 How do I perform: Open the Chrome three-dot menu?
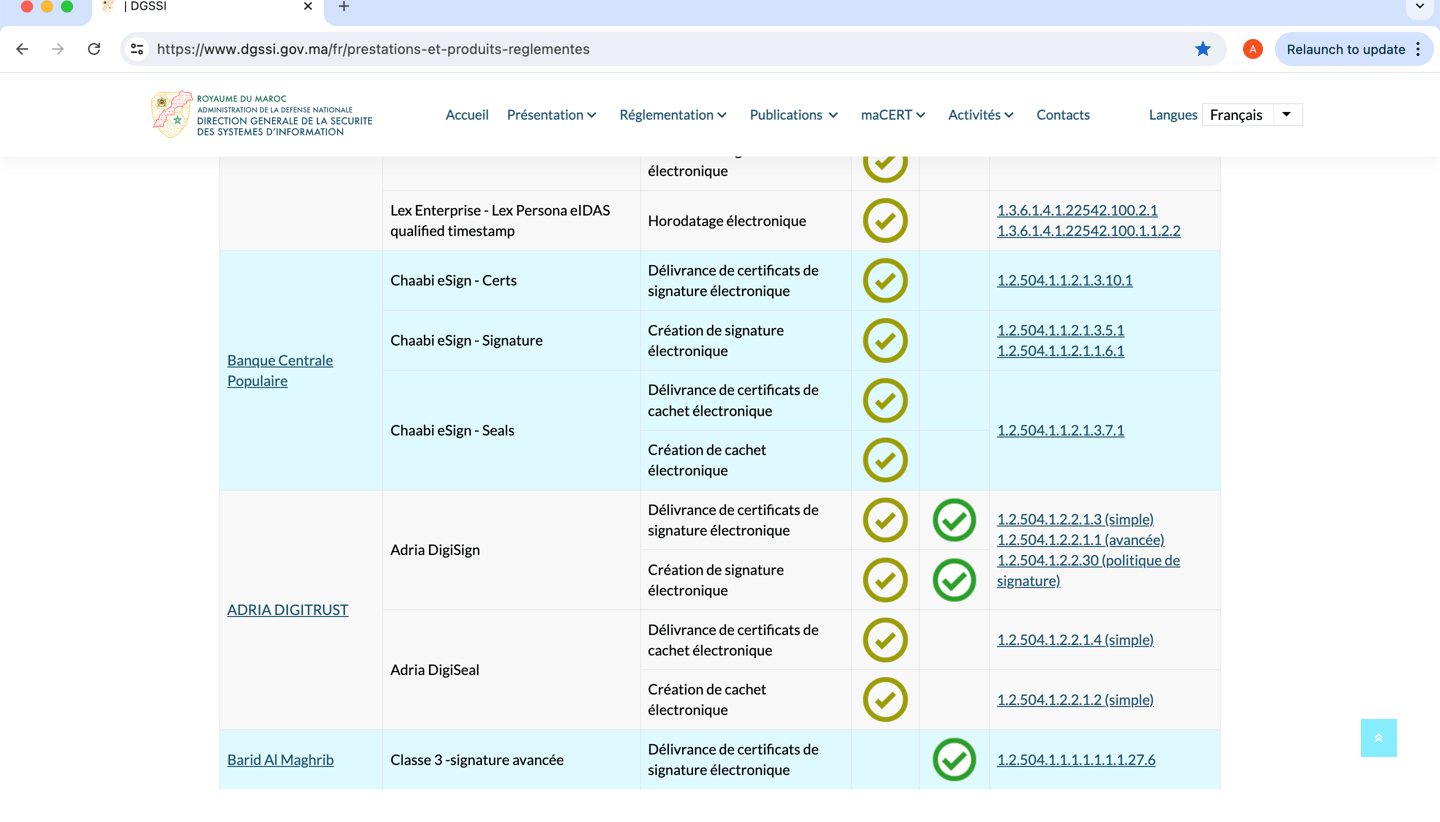pyautogui.click(x=1418, y=49)
